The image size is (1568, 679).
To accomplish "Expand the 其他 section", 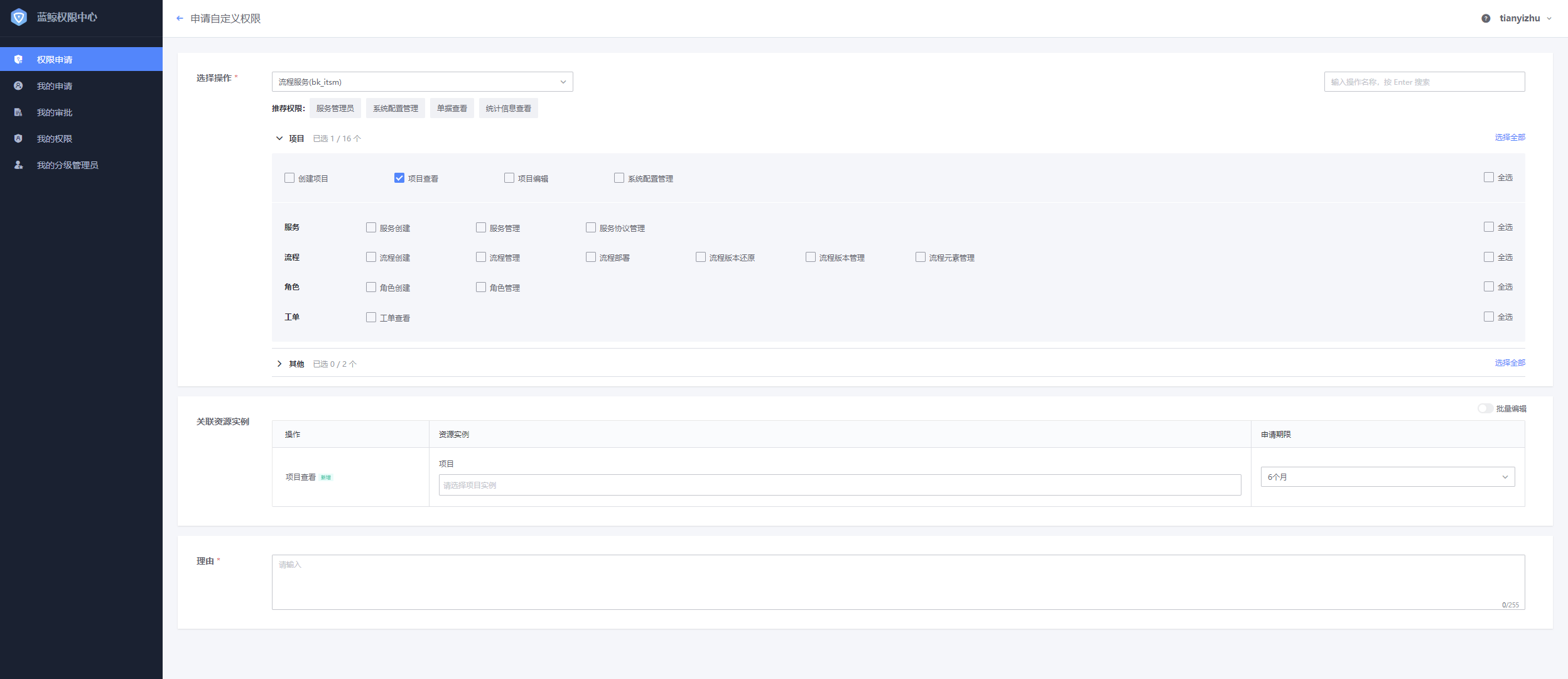I will point(280,363).
